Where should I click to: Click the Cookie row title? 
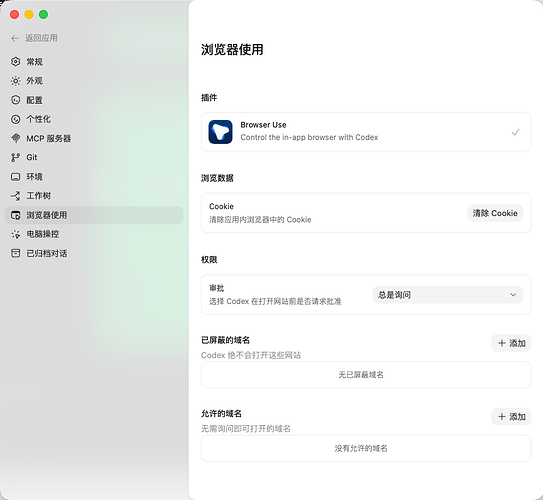point(221,206)
